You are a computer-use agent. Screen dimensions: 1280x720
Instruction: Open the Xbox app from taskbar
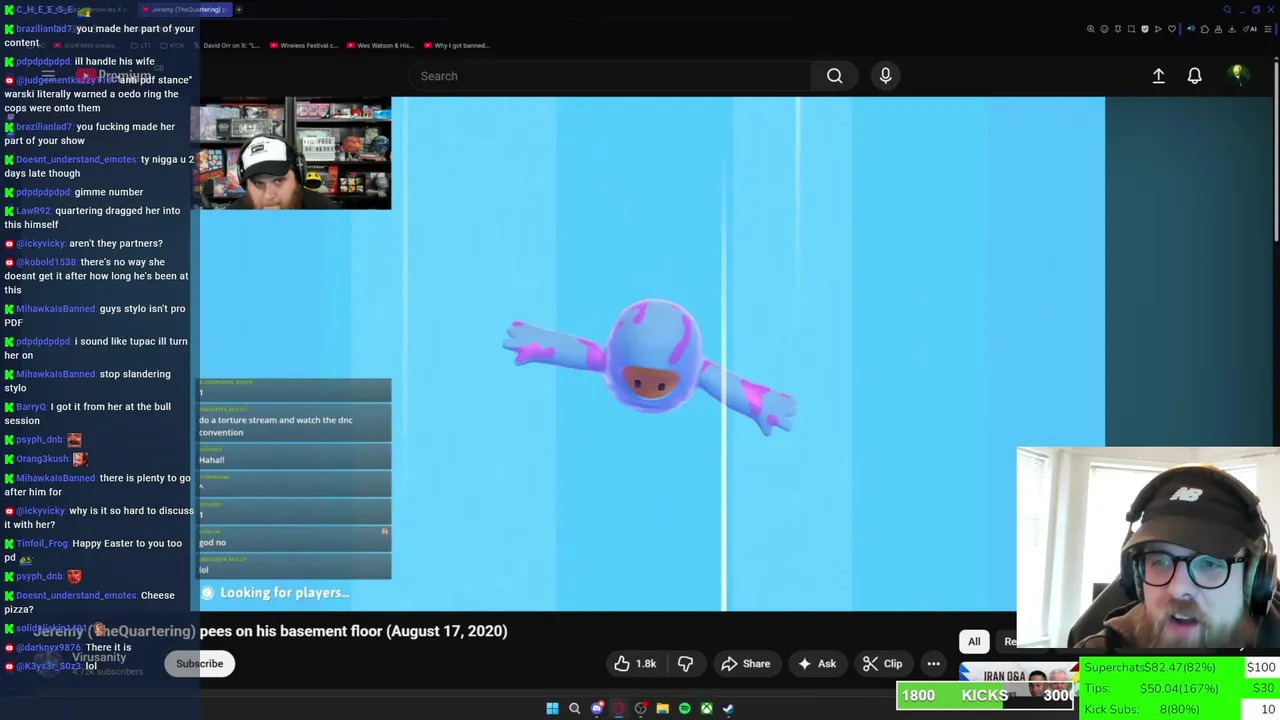click(x=706, y=708)
